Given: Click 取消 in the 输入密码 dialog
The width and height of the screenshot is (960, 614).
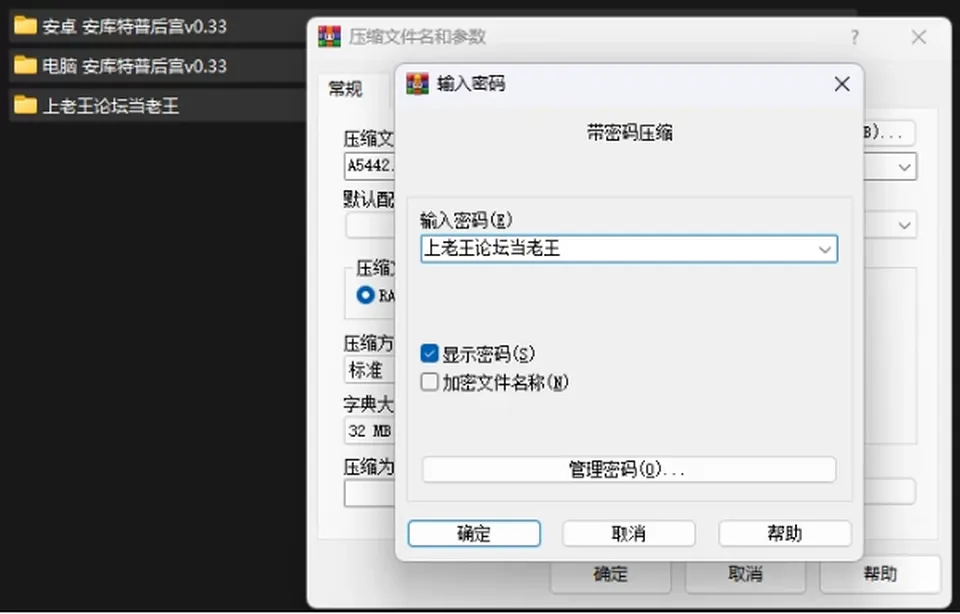Looking at the screenshot, I should (628, 533).
